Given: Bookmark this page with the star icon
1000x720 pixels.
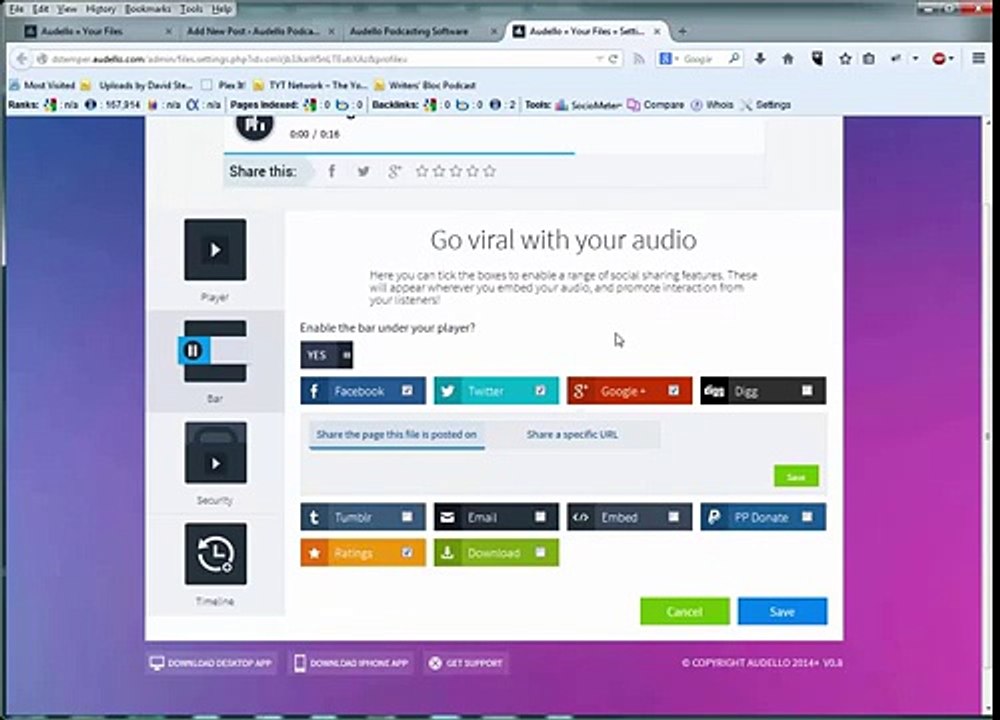Looking at the screenshot, I should point(845,59).
